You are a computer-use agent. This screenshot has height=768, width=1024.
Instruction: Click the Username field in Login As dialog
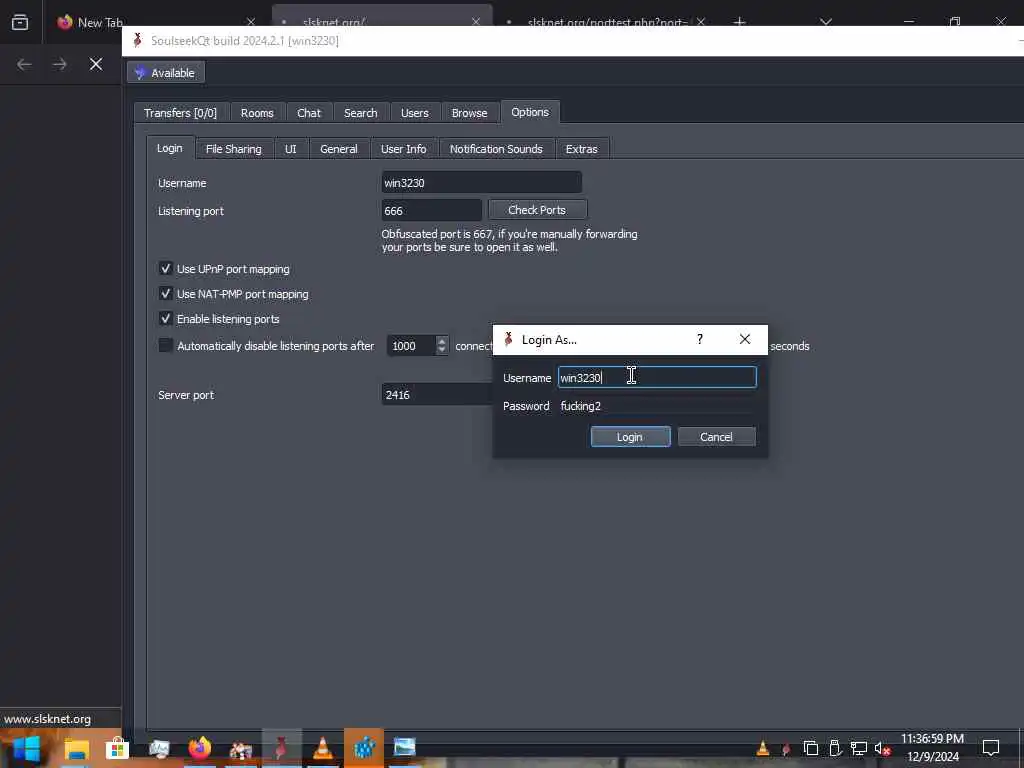(657, 377)
